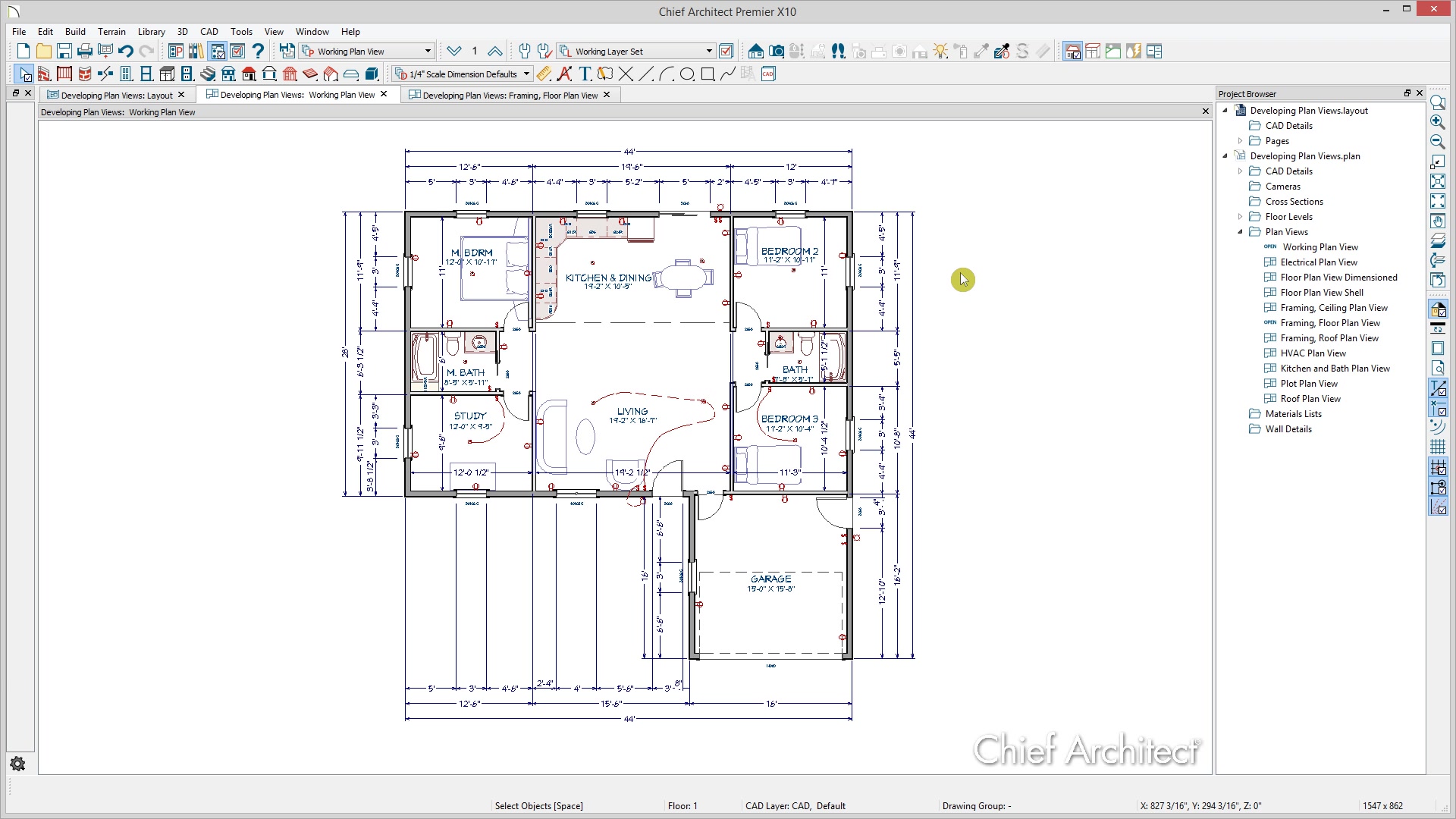Image resolution: width=1456 pixels, height=819 pixels.
Task: Open the Terrain menu
Action: pos(111,32)
